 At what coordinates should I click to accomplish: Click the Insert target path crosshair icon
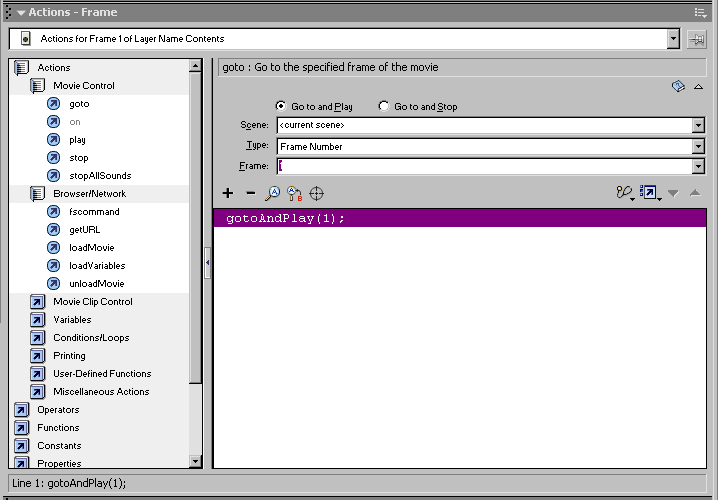[x=316, y=193]
